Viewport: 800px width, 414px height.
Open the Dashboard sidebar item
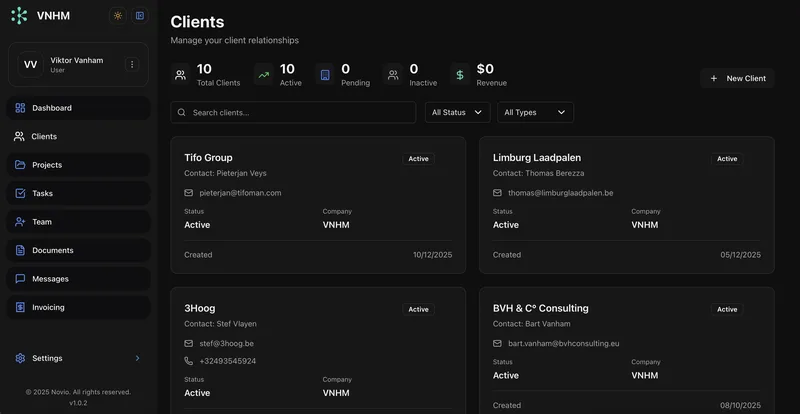pos(78,108)
